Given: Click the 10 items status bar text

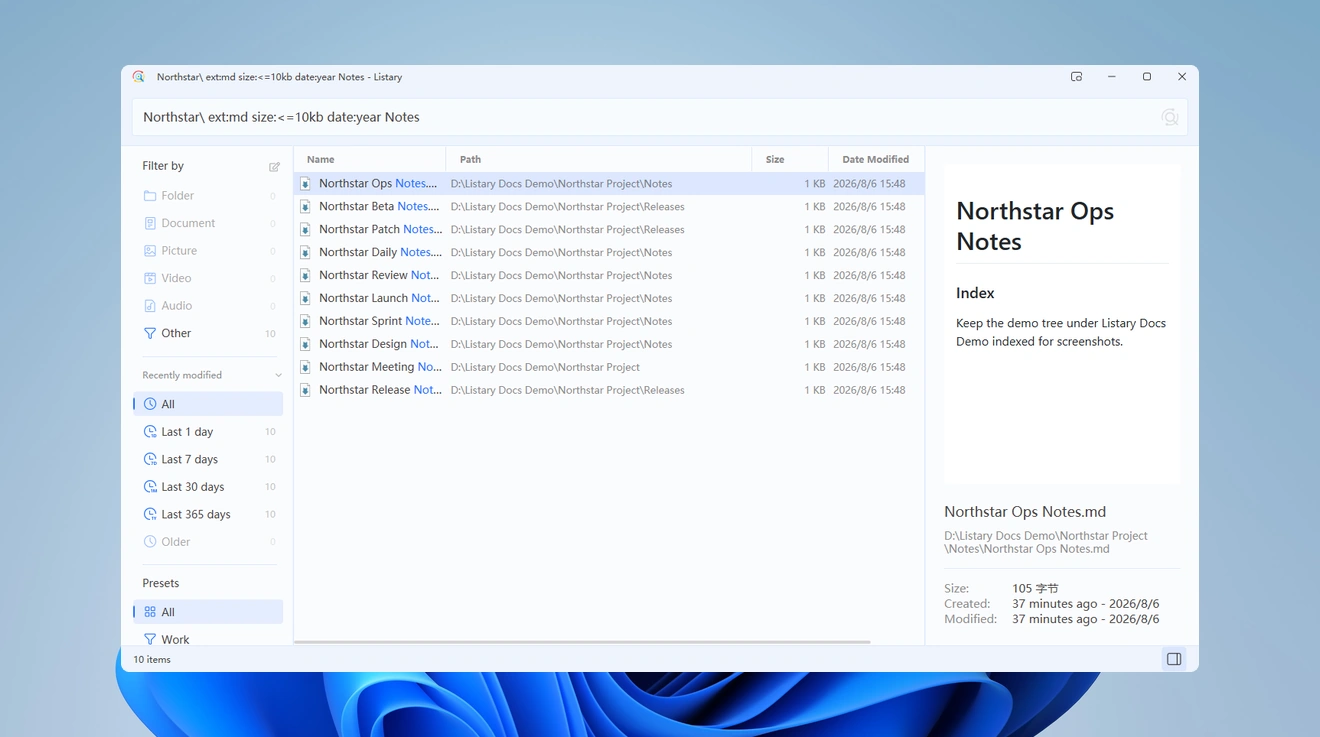Looking at the screenshot, I should point(152,660).
